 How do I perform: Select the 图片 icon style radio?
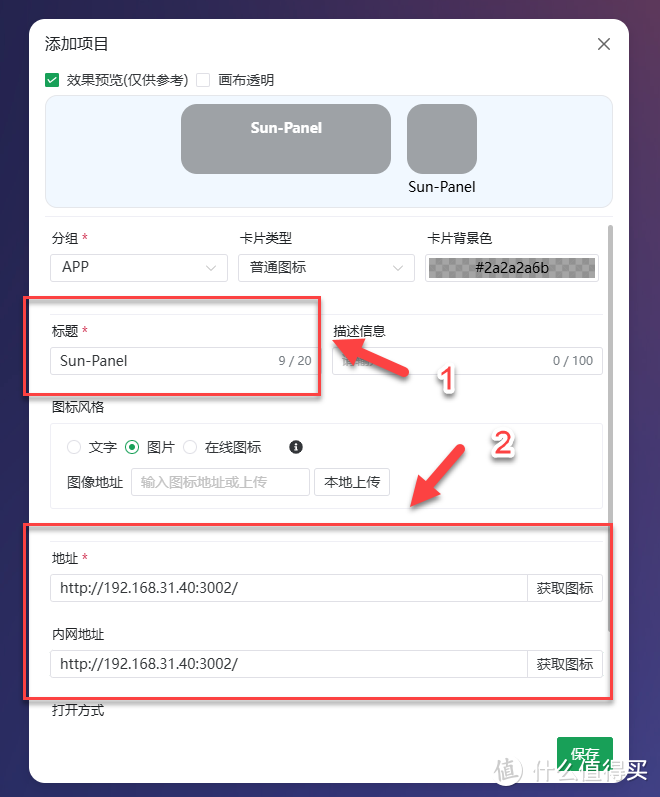132,447
